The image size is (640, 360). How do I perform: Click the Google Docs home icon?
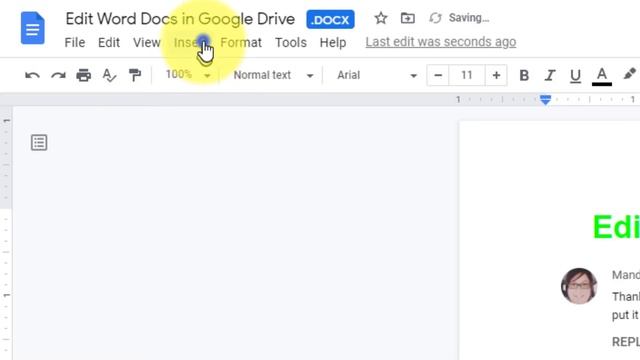point(33,28)
